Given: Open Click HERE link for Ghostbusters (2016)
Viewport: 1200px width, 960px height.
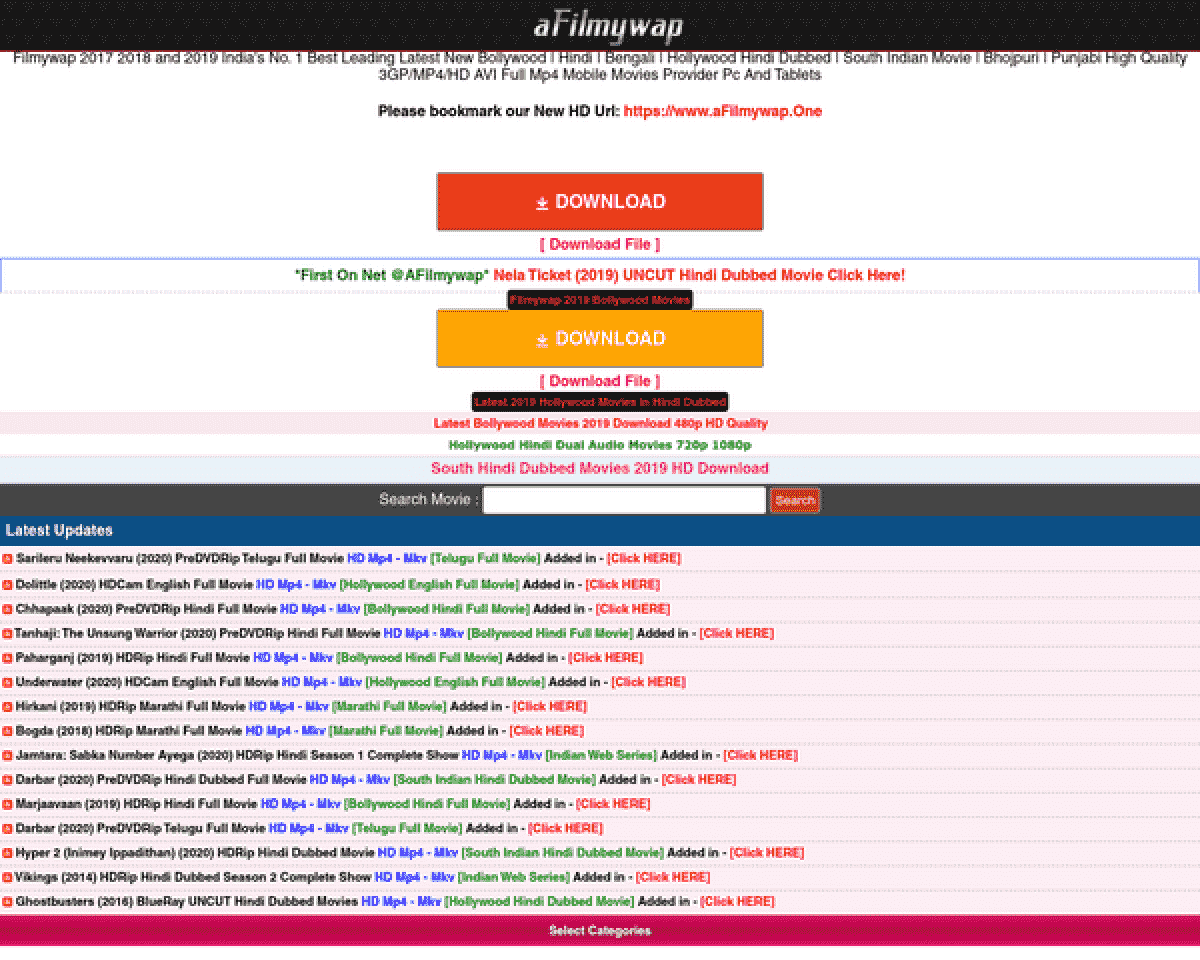Looking at the screenshot, I should 737,901.
